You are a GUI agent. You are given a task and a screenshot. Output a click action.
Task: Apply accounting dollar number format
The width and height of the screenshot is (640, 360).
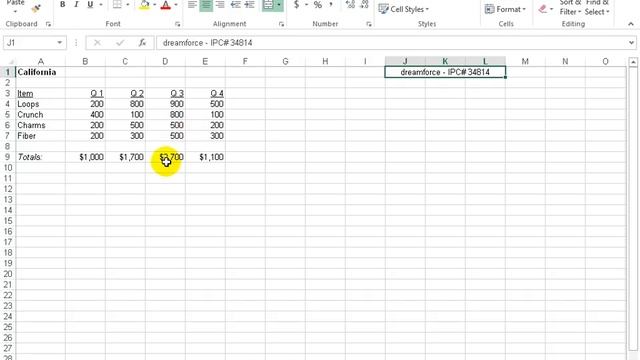coord(296,4)
